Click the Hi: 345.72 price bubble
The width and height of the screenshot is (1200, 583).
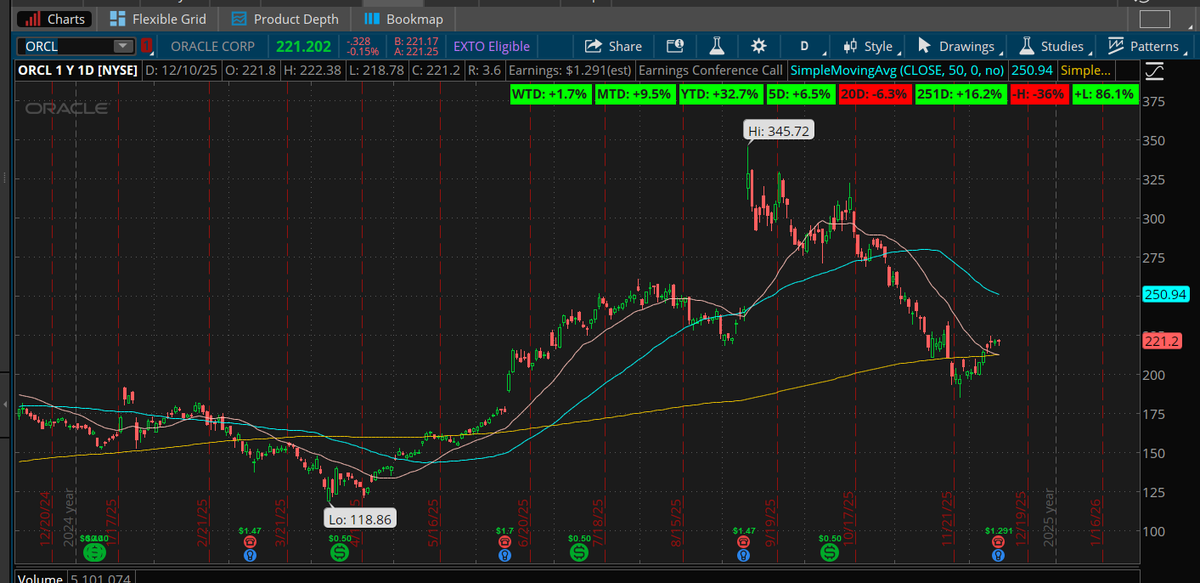(x=779, y=131)
